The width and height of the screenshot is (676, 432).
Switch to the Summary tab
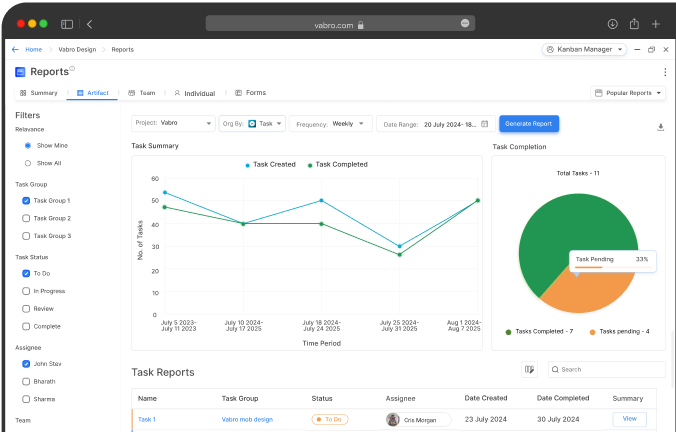pos(38,93)
